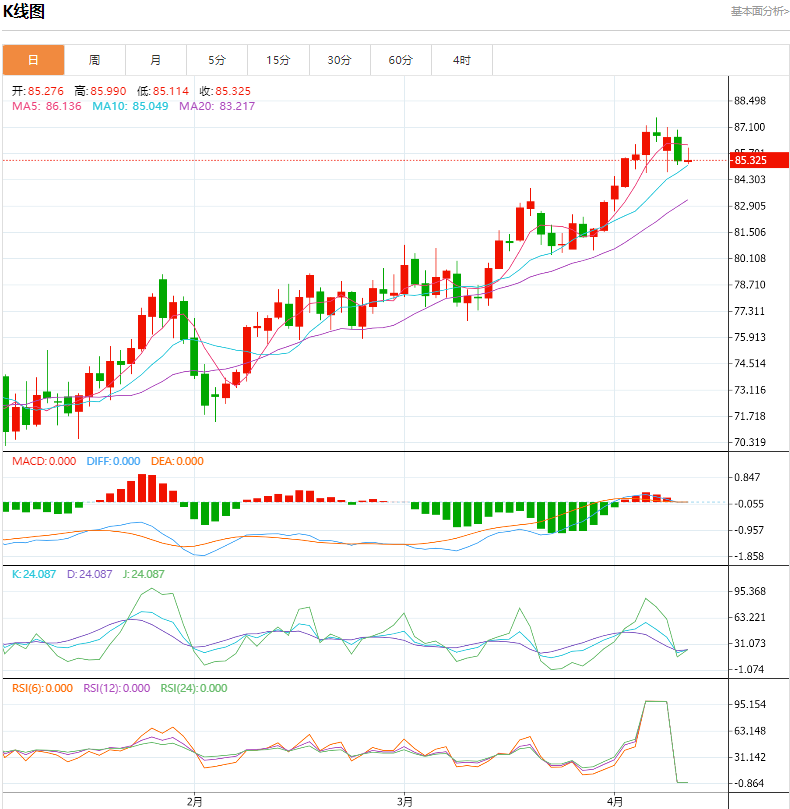790x809 pixels.
Task: Click the K: 24.087 KDJ label
Action: point(34,574)
